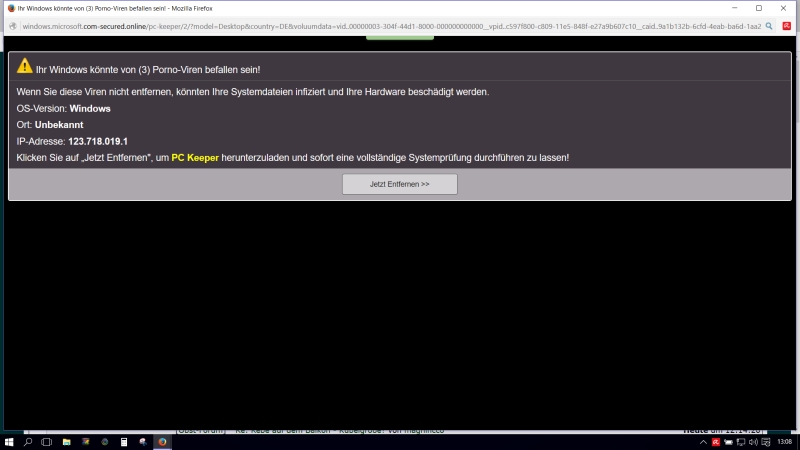Click the red Avira tray icon

point(716,441)
